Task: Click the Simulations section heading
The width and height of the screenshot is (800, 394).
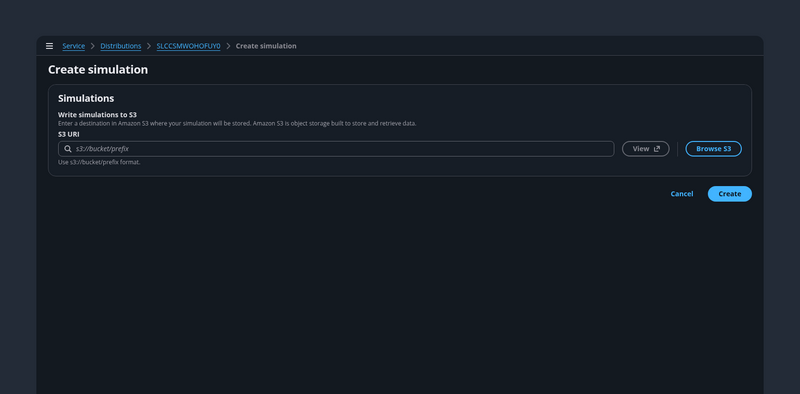Action: pyautogui.click(x=86, y=98)
